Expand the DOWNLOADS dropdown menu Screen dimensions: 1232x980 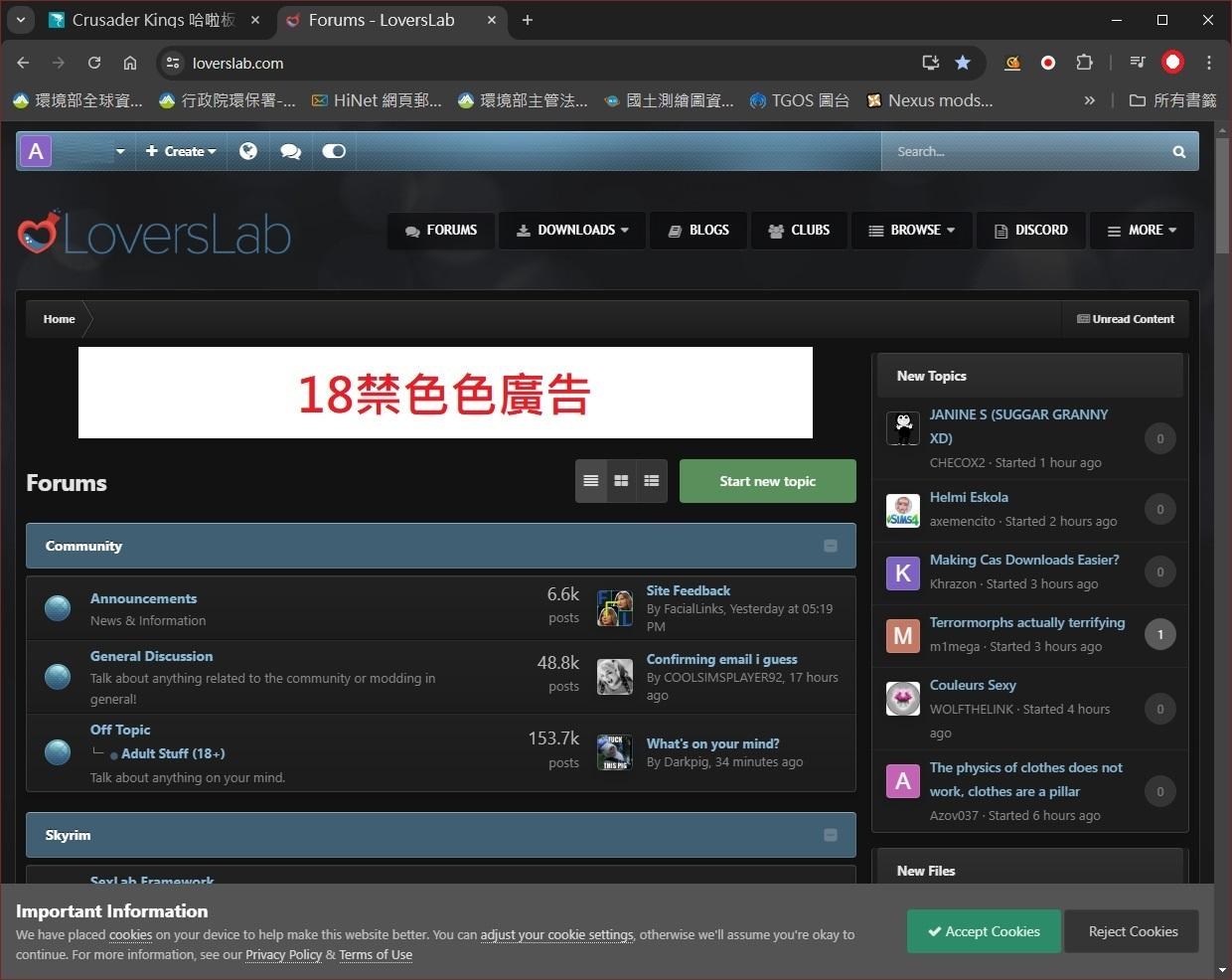point(572,230)
